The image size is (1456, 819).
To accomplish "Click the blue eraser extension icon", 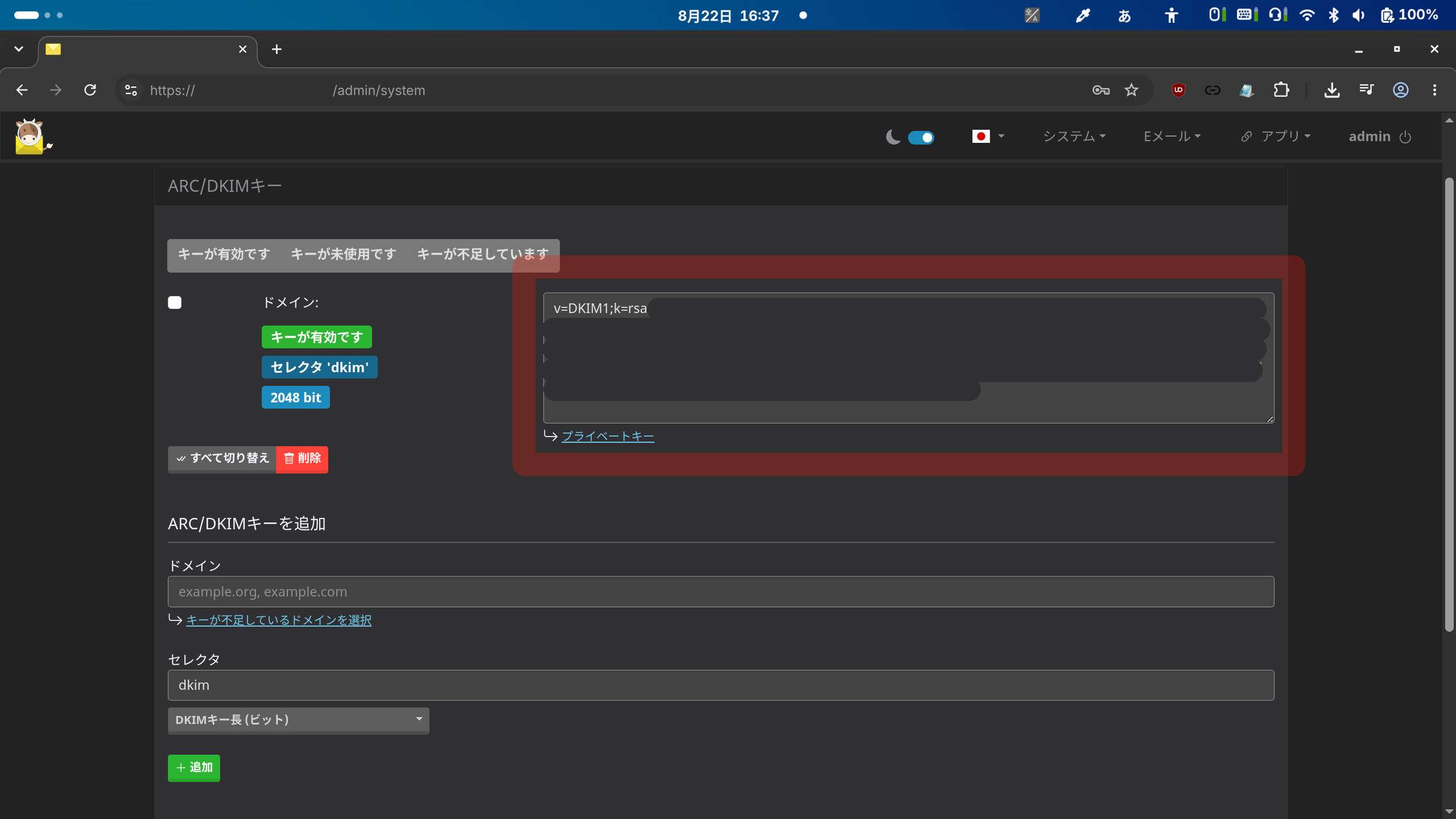I will click(x=1246, y=90).
